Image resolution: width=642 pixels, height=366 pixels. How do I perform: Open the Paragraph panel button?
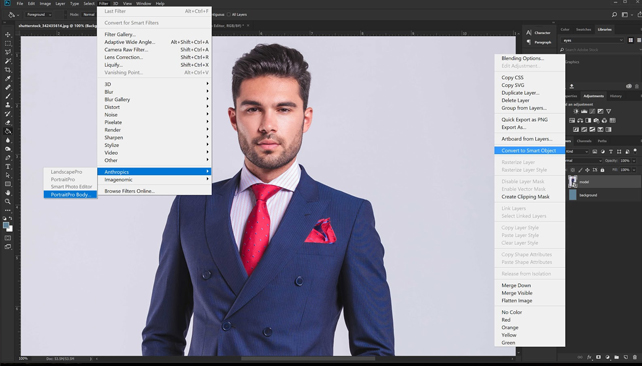pos(538,42)
